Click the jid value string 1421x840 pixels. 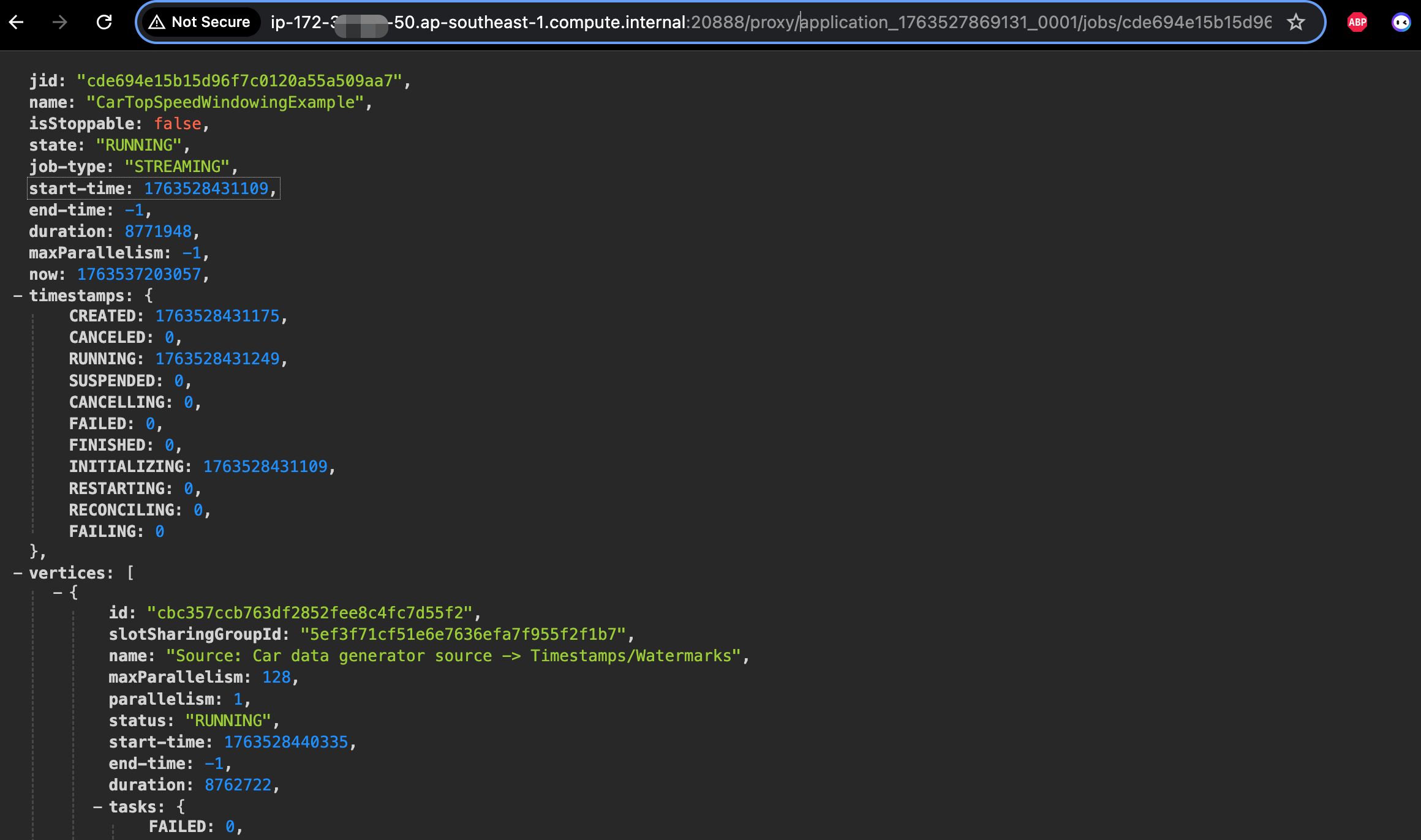pos(239,81)
